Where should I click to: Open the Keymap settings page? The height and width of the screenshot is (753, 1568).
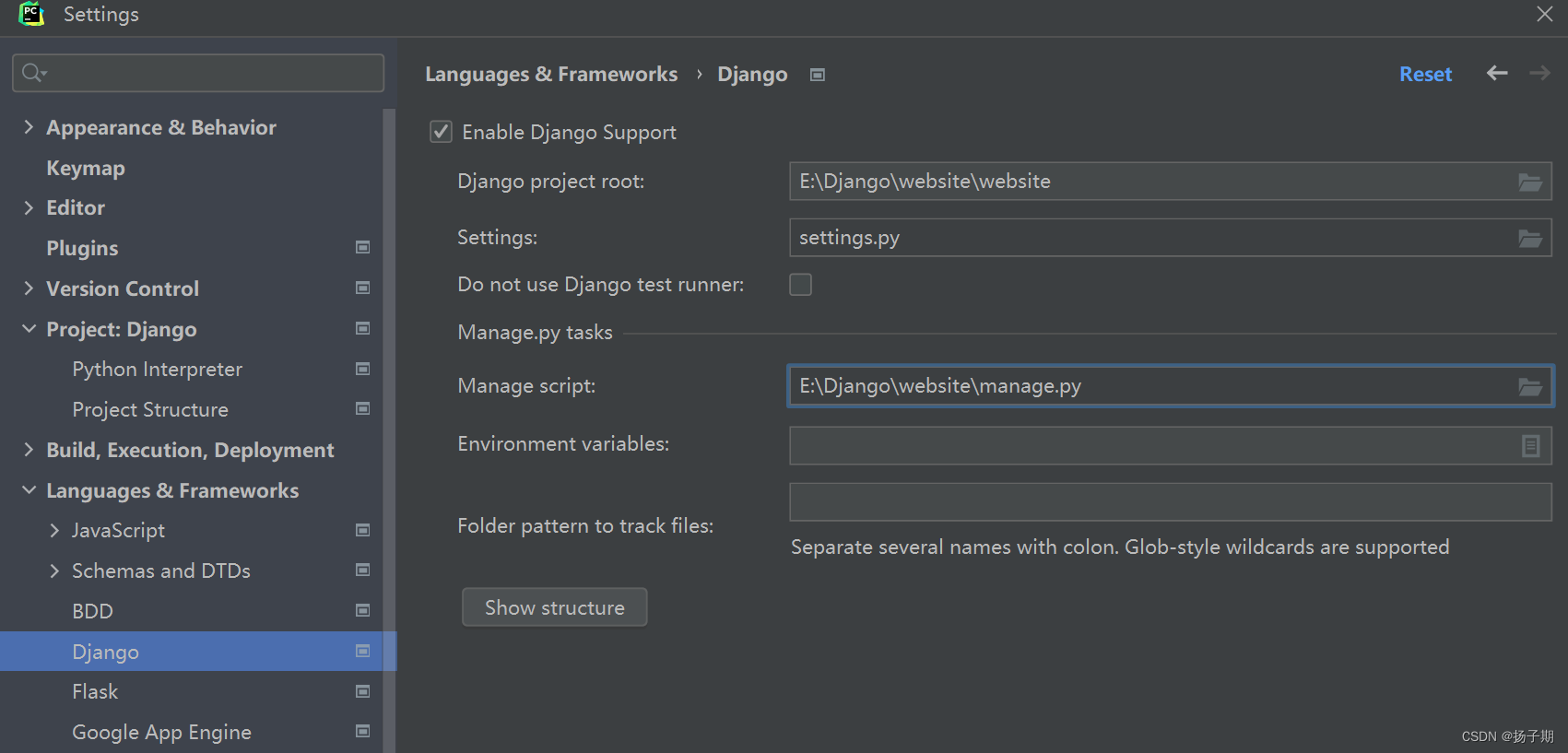click(x=86, y=168)
